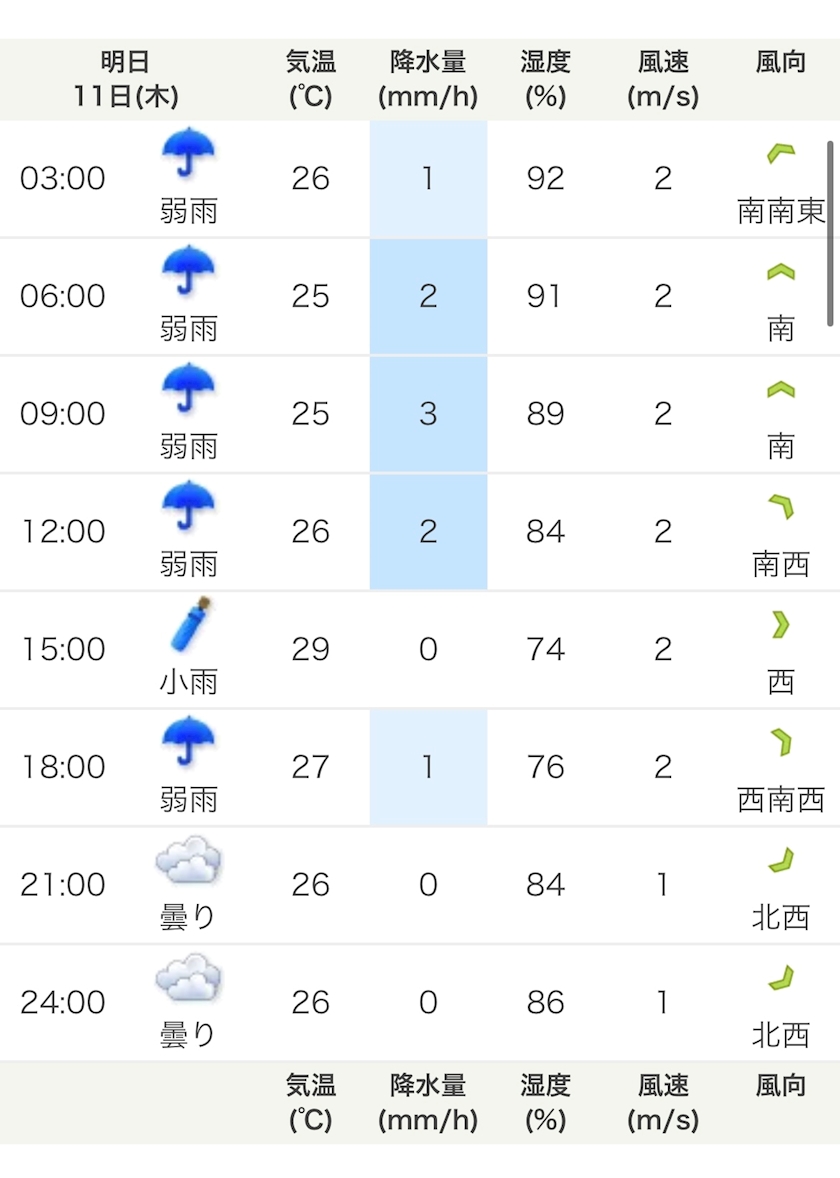Click the 09:00 precipitation cell showing 3
Viewport: 840px width, 1178px height.
(428, 414)
